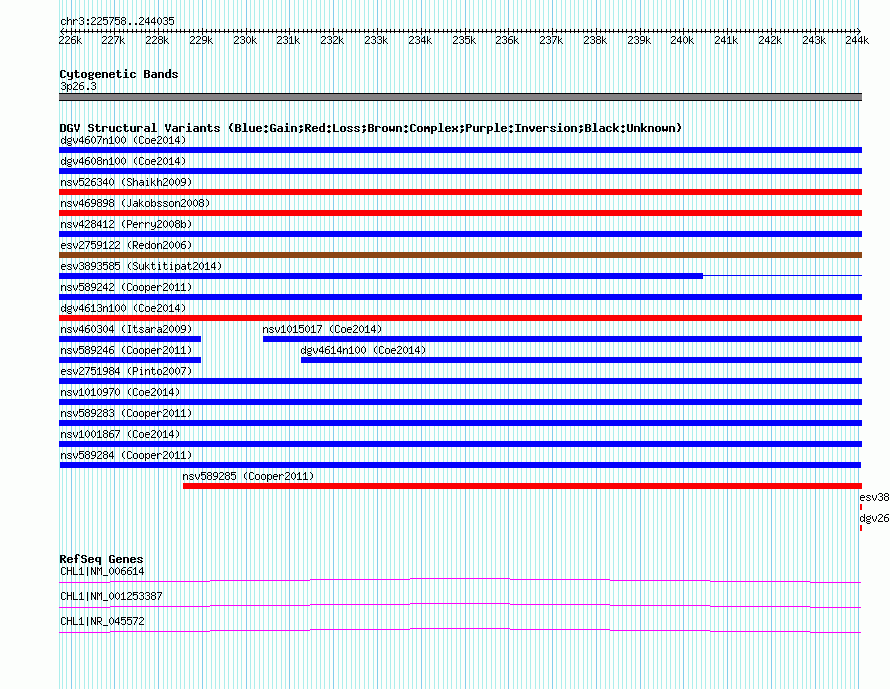
Task: Select the short nsv589246 blue bar
Action: [130, 360]
